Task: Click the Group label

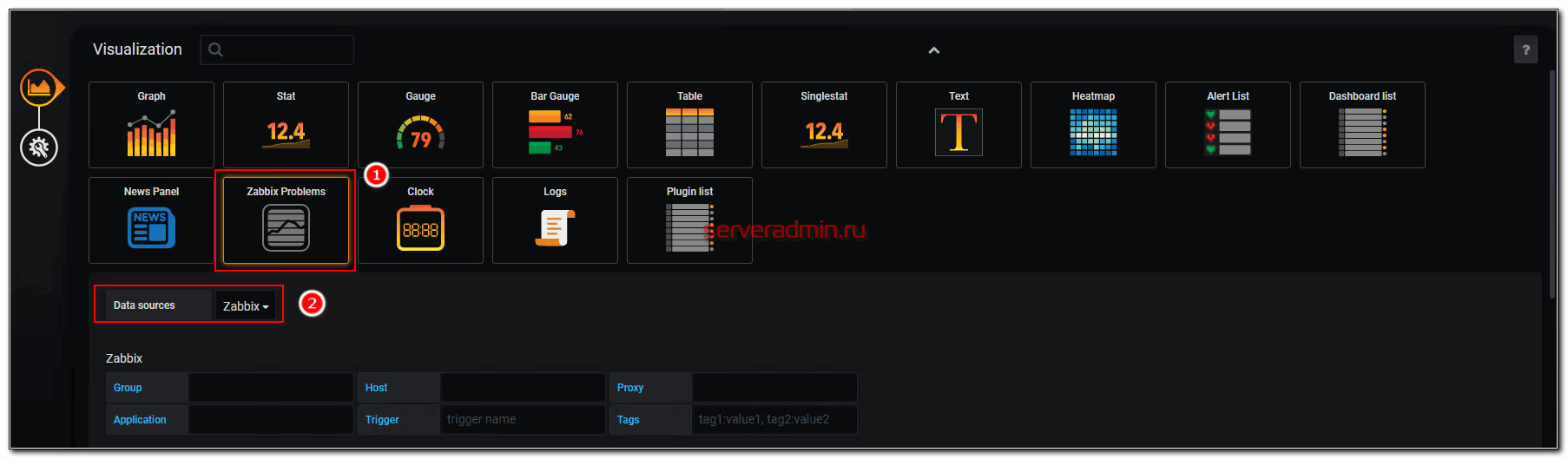Action: pos(128,388)
